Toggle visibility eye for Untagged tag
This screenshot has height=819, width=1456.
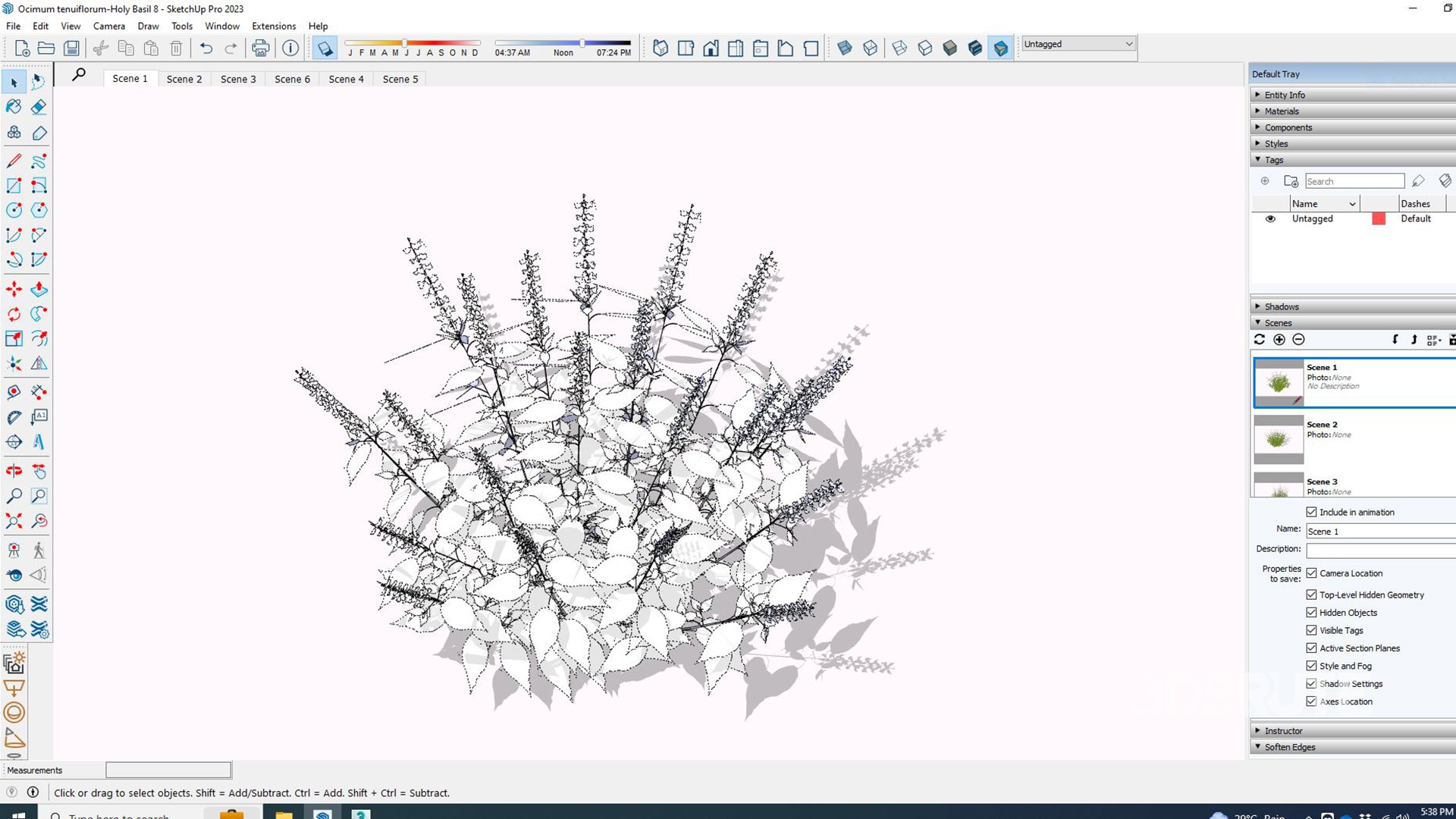click(x=1270, y=218)
